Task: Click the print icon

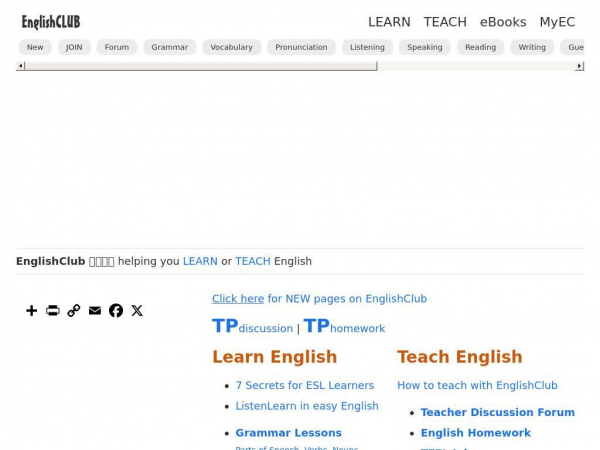Action: click(53, 310)
